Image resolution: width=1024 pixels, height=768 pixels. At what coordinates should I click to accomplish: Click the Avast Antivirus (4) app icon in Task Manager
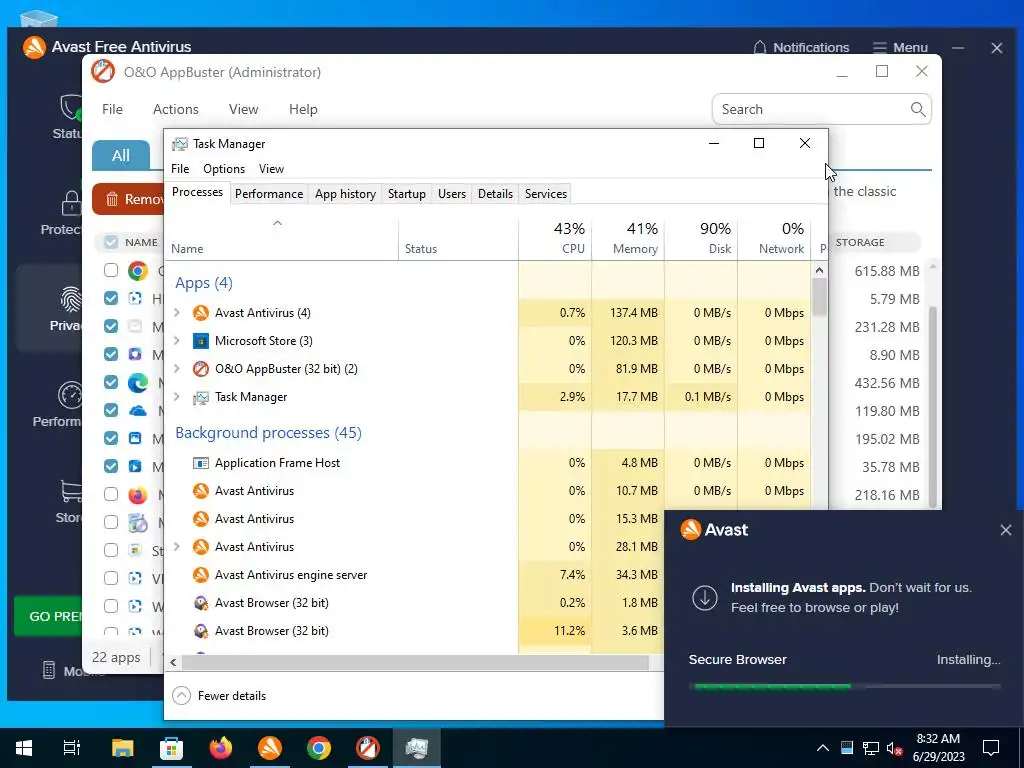[x=200, y=313]
